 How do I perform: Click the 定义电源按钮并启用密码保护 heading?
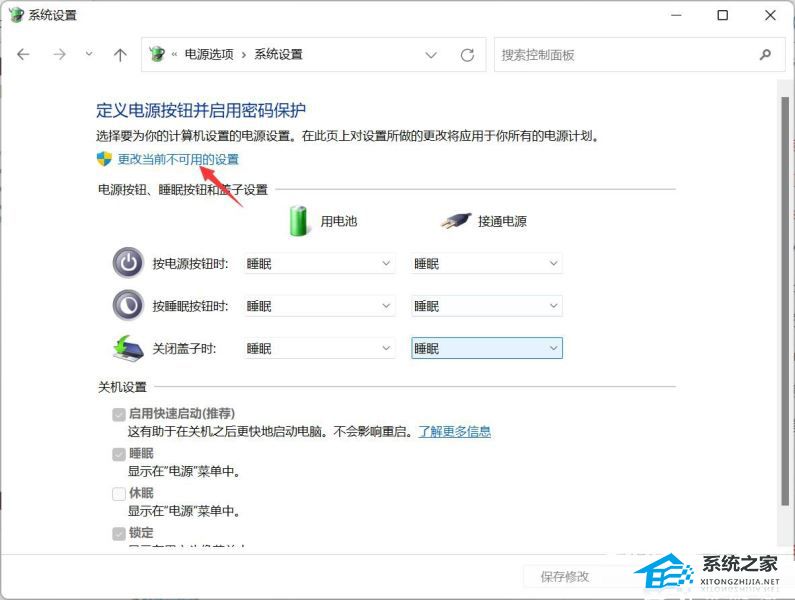point(201,111)
